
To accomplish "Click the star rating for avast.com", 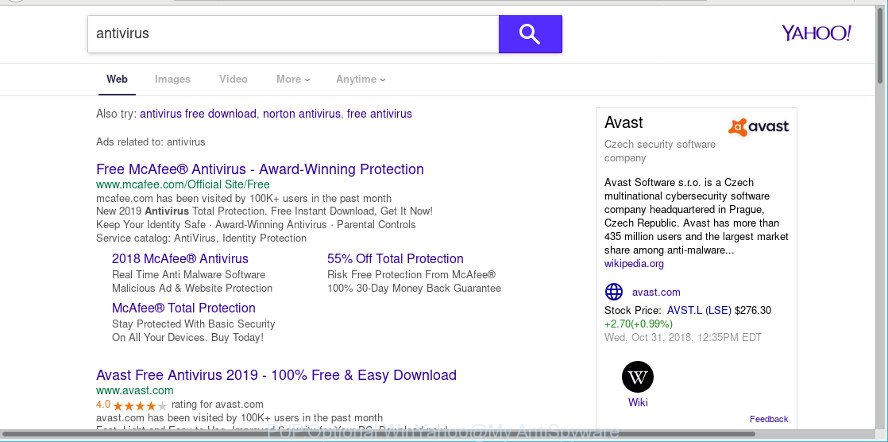I will point(140,405).
